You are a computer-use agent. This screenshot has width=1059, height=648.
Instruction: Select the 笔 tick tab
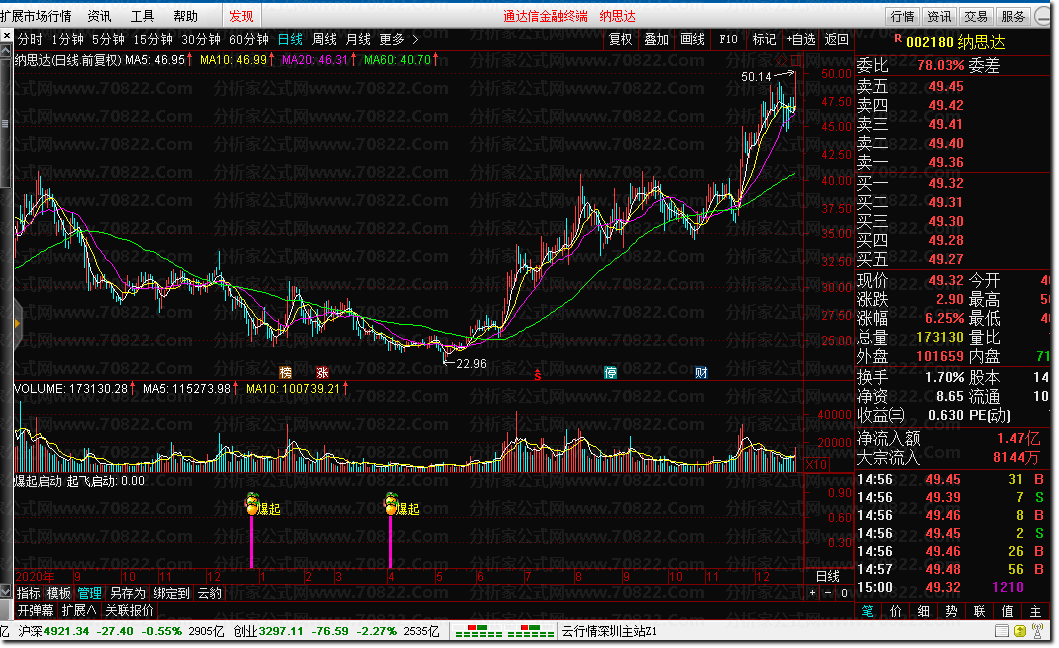click(867, 611)
